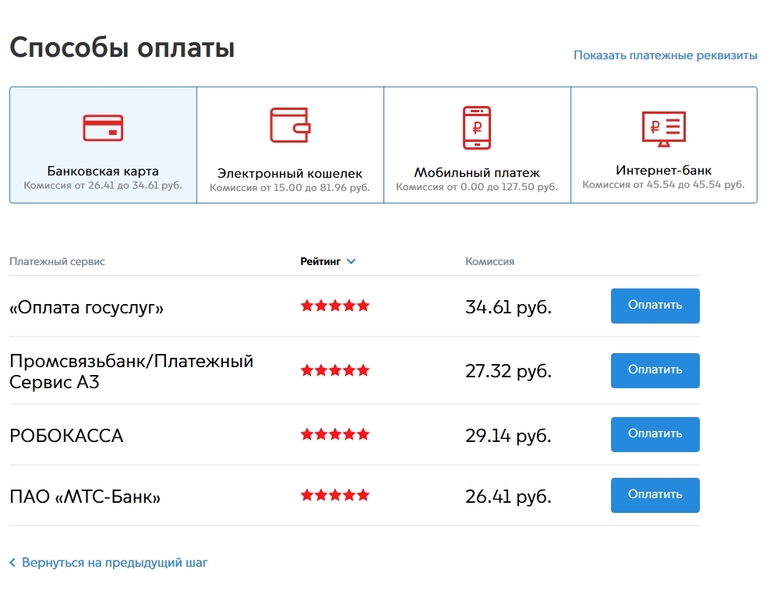Sort by Платежный сервис column header
The image size is (770, 601).
57,262
